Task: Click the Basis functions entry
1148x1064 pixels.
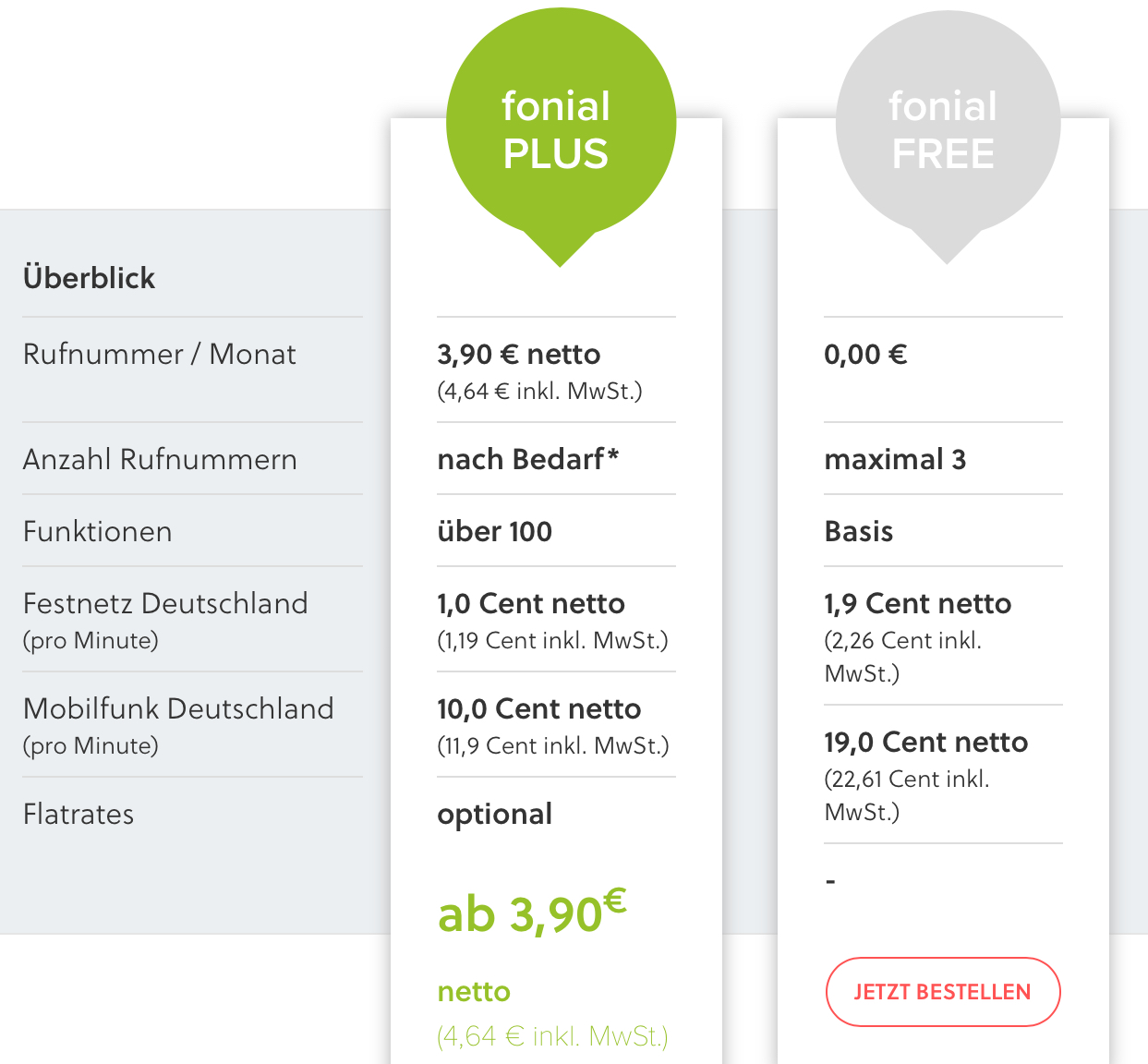Action: [859, 531]
